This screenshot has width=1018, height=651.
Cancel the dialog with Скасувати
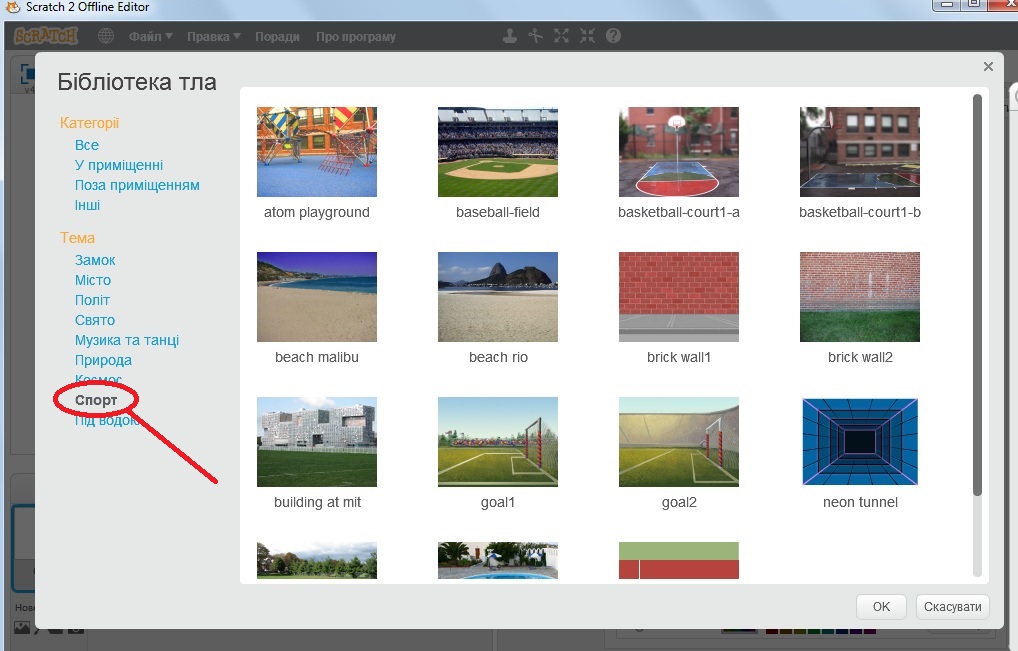952,607
